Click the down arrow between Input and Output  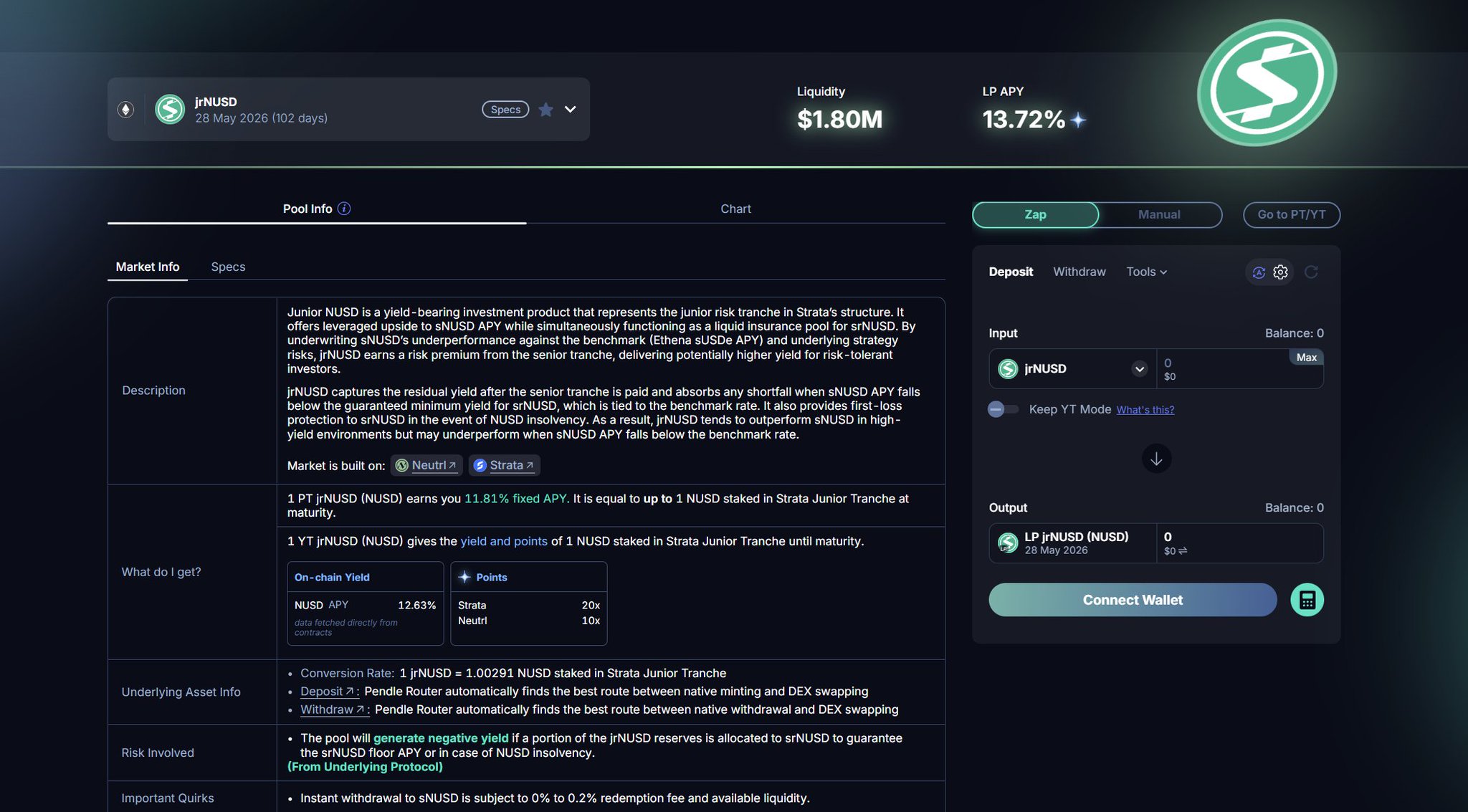click(1156, 459)
